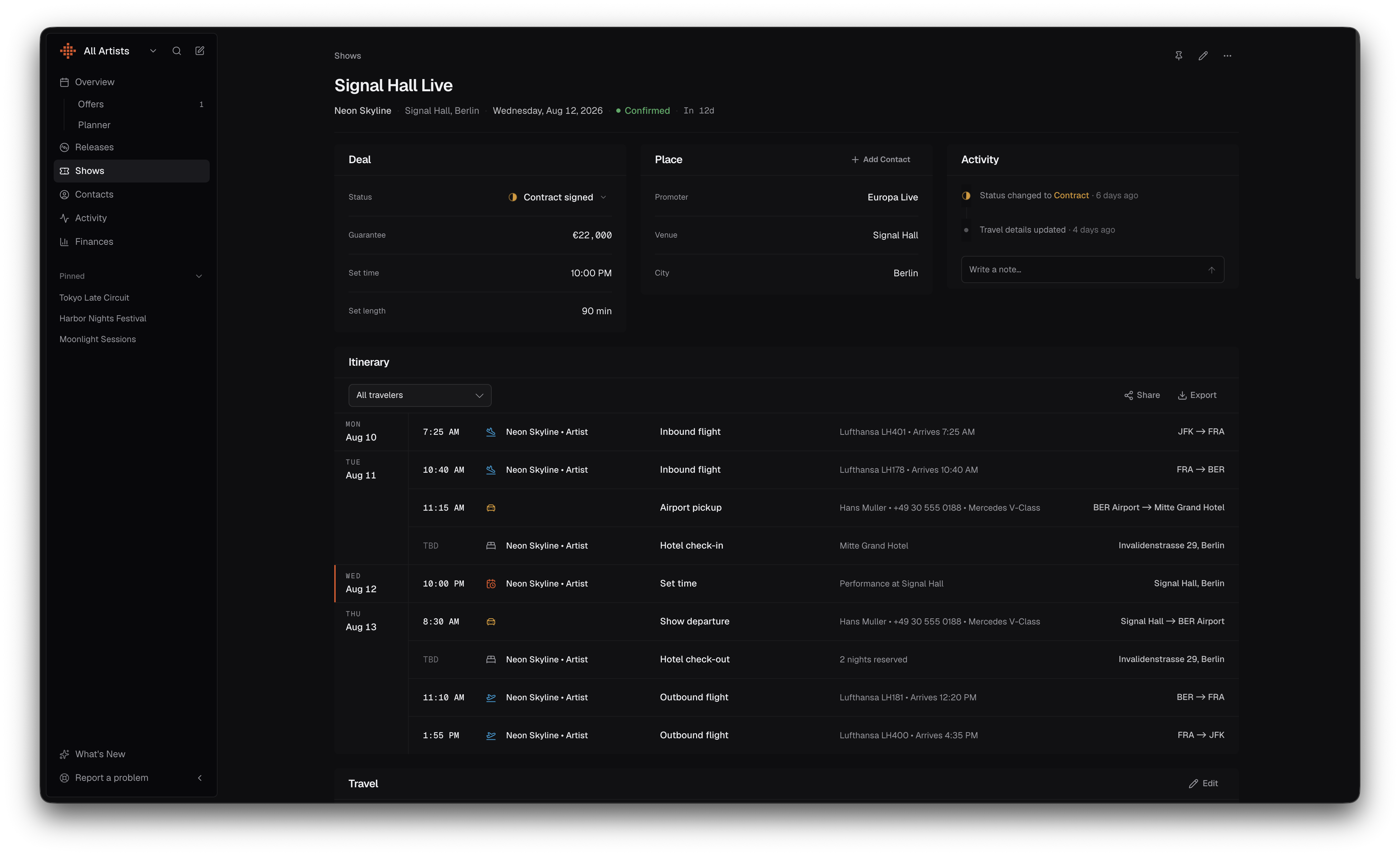The width and height of the screenshot is (1400, 856).
Task: Submit the note with arrow-up icon
Action: tap(1211, 270)
